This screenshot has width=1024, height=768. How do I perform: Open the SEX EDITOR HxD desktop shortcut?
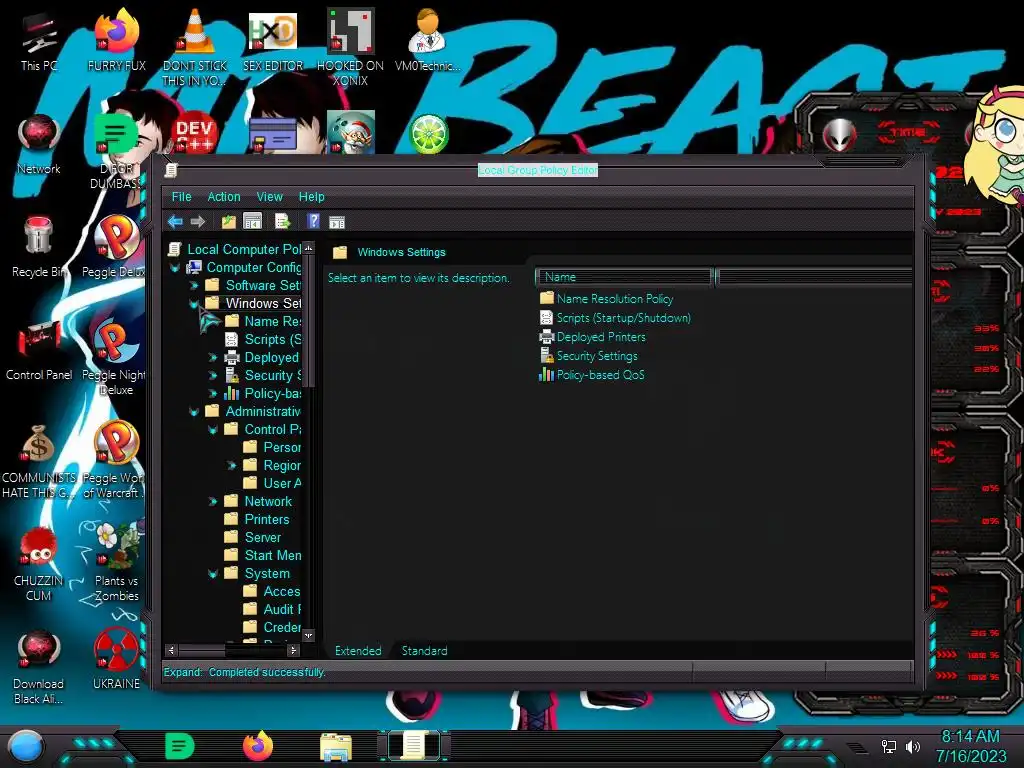273,40
